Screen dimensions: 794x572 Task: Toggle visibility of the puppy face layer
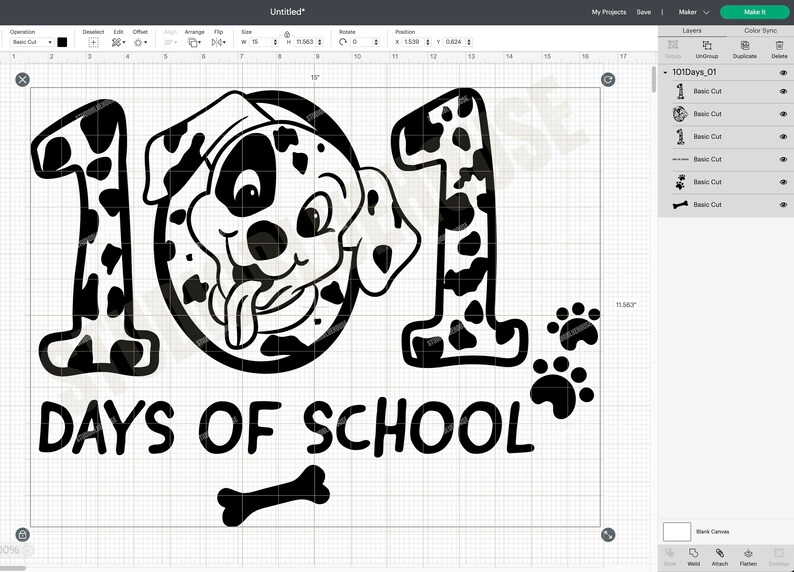[x=783, y=114]
